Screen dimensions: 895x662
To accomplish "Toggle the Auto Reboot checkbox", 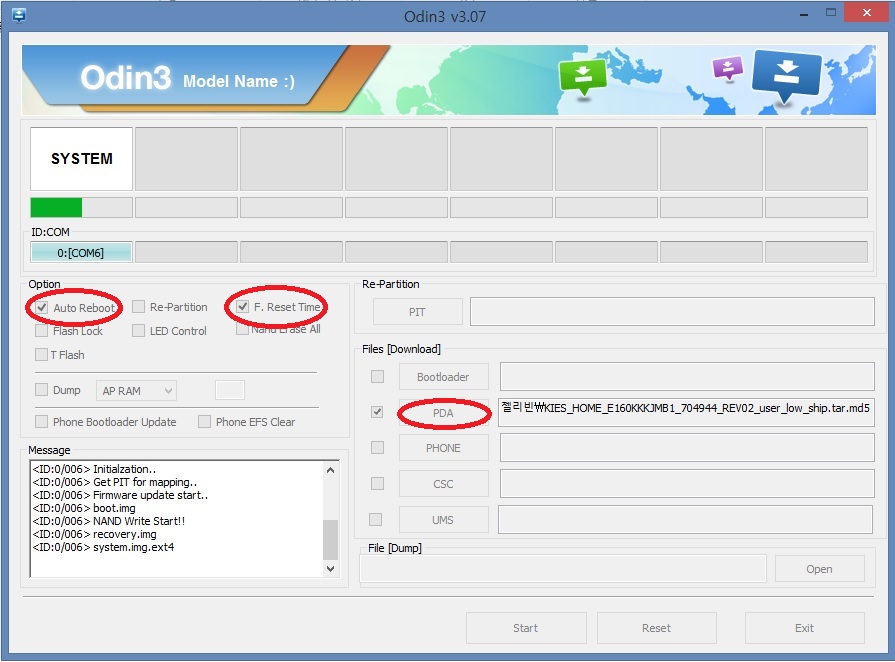I will click(42, 307).
